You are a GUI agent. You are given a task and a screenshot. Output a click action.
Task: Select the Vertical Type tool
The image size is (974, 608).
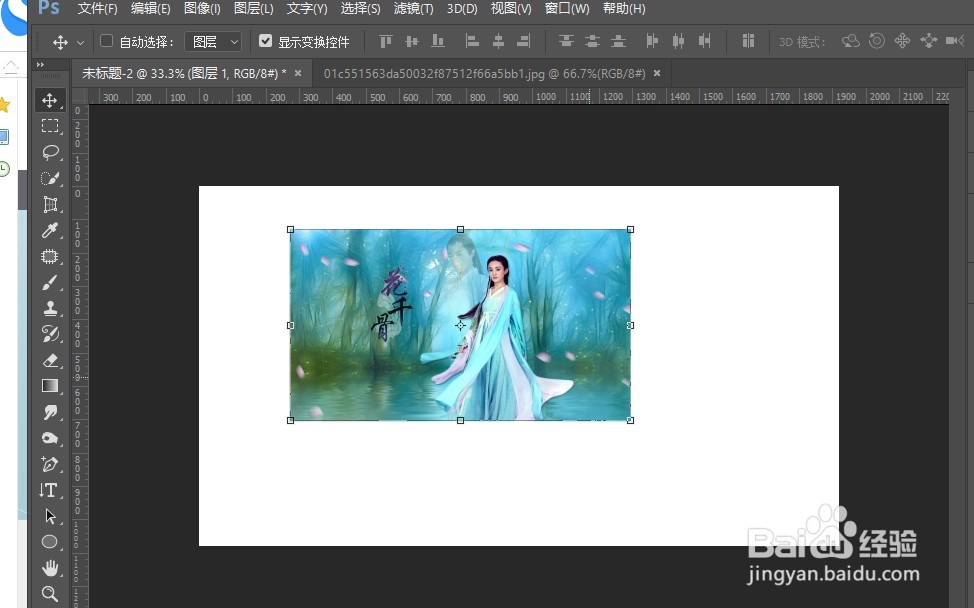click(x=50, y=490)
